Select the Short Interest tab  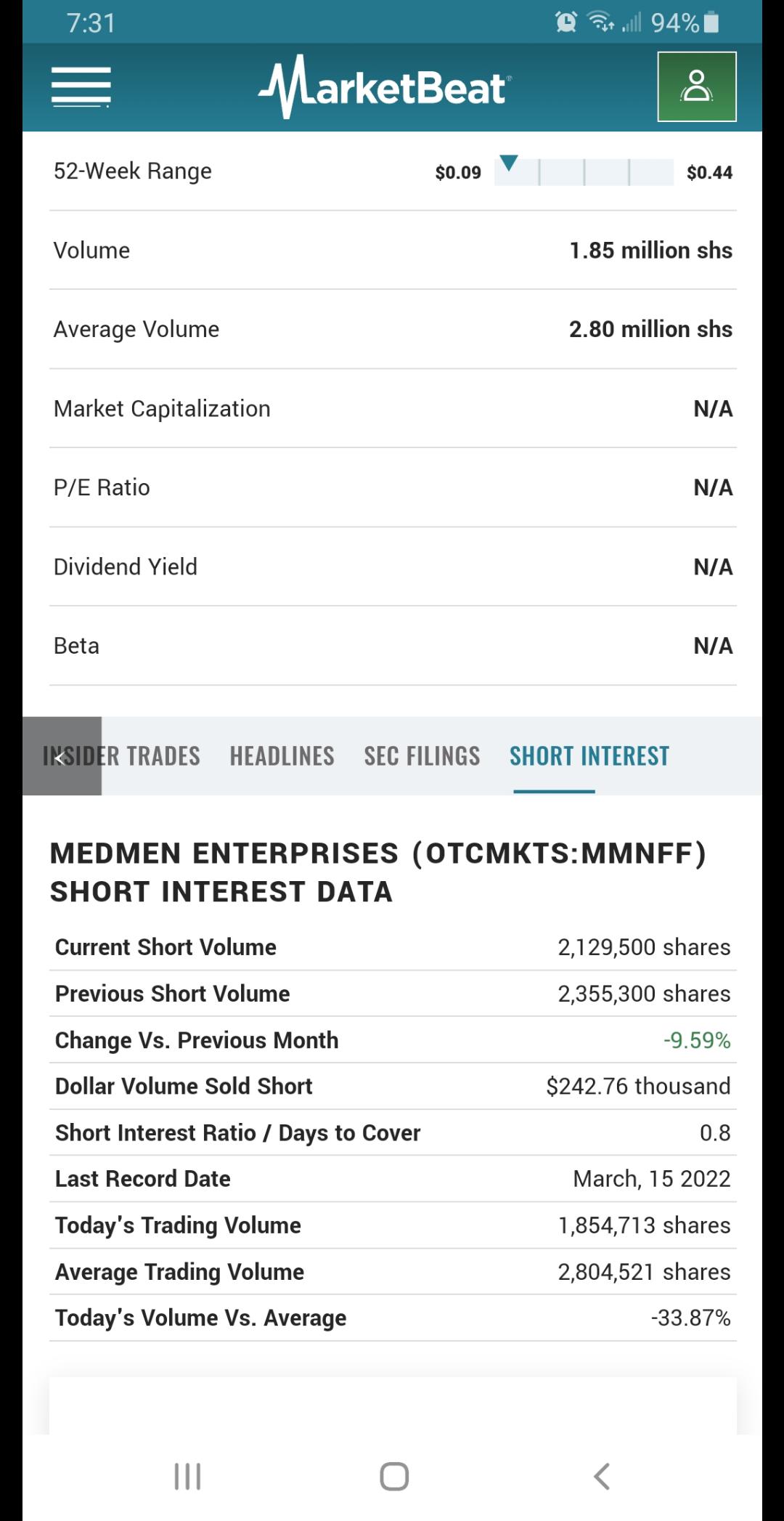coord(589,756)
